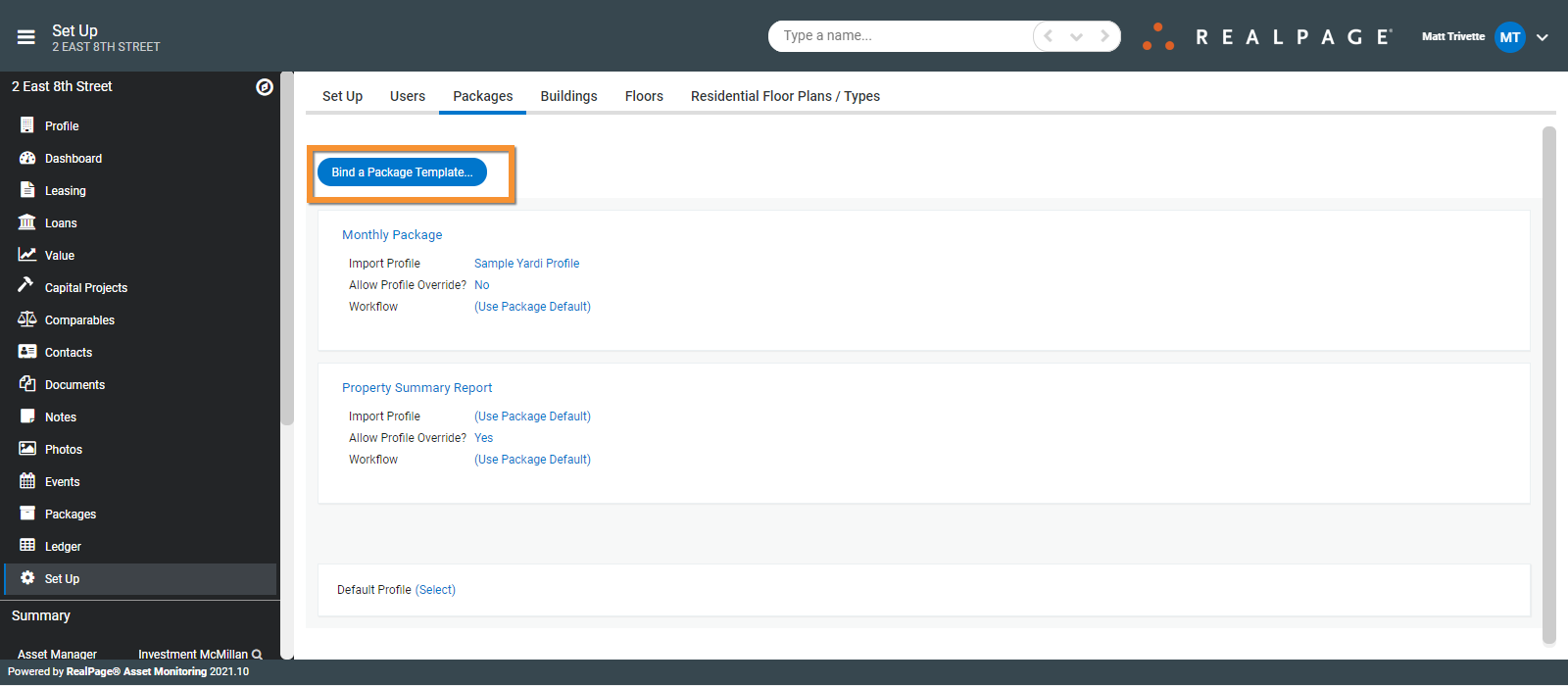Click the compass icon beside 2 East 8th Street
This screenshot has width=1568, height=686.
pyautogui.click(x=265, y=87)
